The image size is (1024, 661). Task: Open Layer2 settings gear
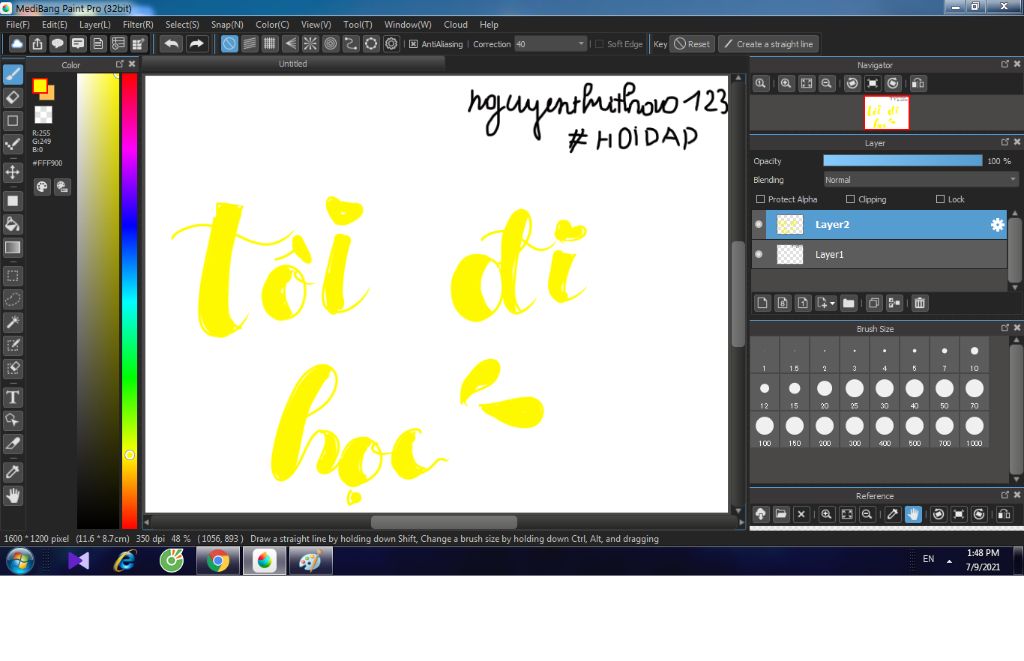point(997,224)
